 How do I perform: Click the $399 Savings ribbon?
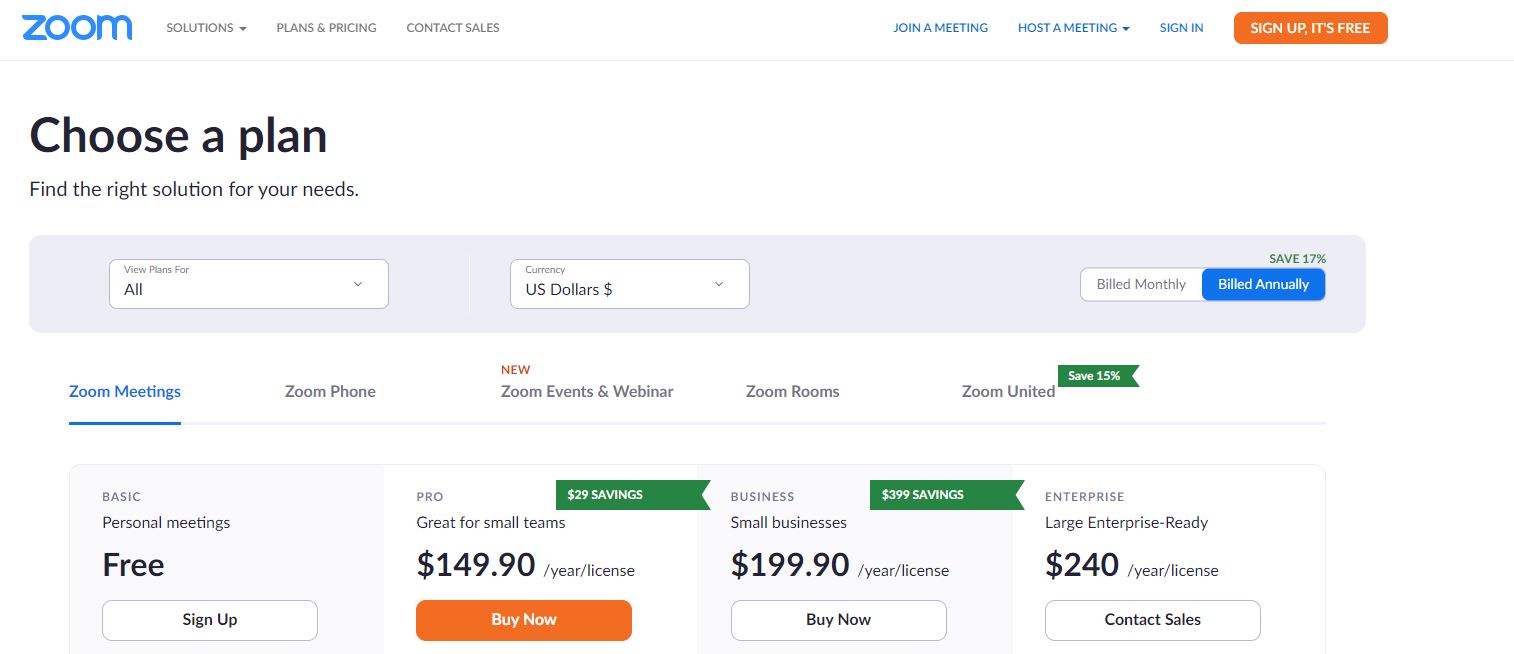pyautogui.click(x=946, y=494)
